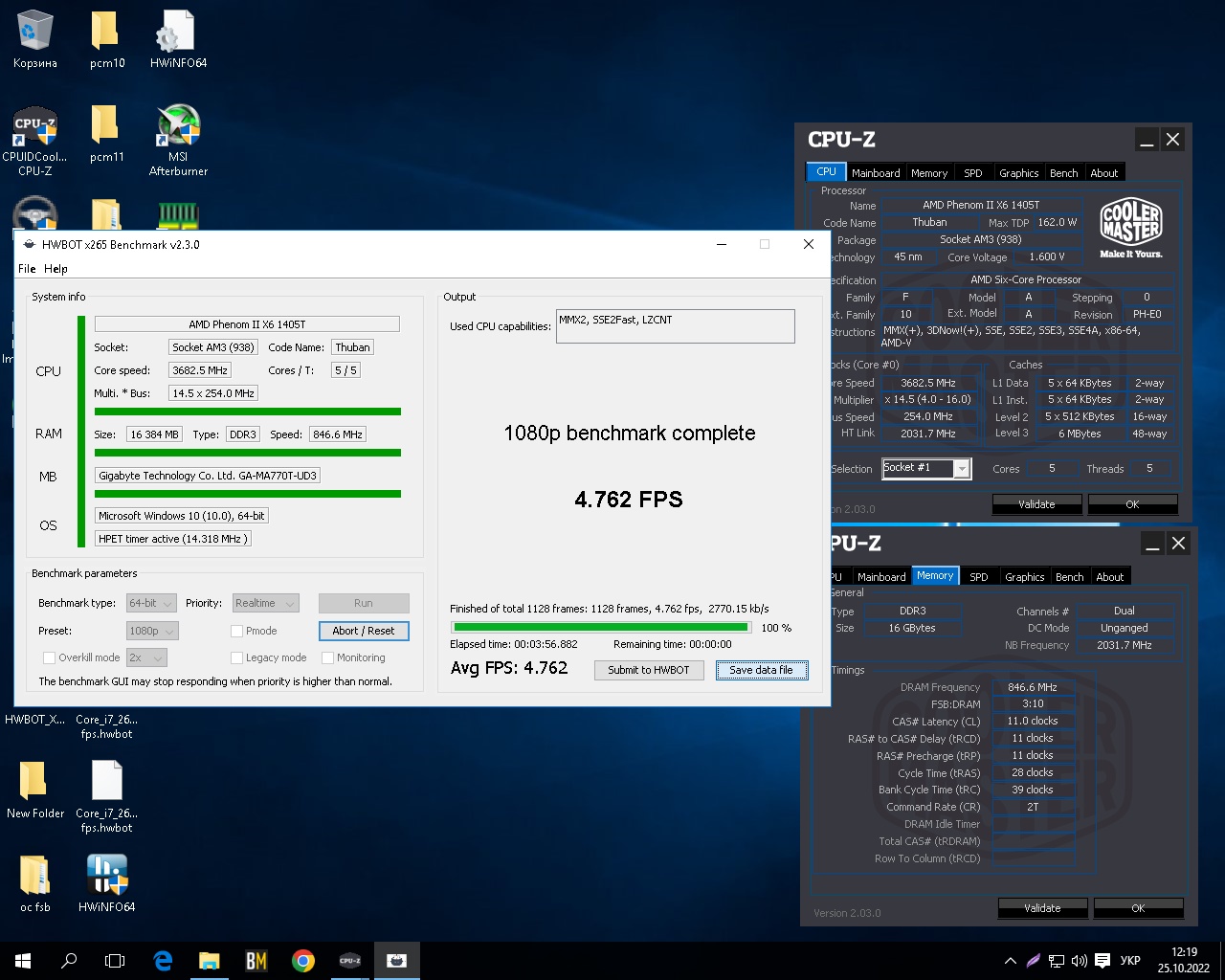Toggle the Legacy mode checkbox

236,657
